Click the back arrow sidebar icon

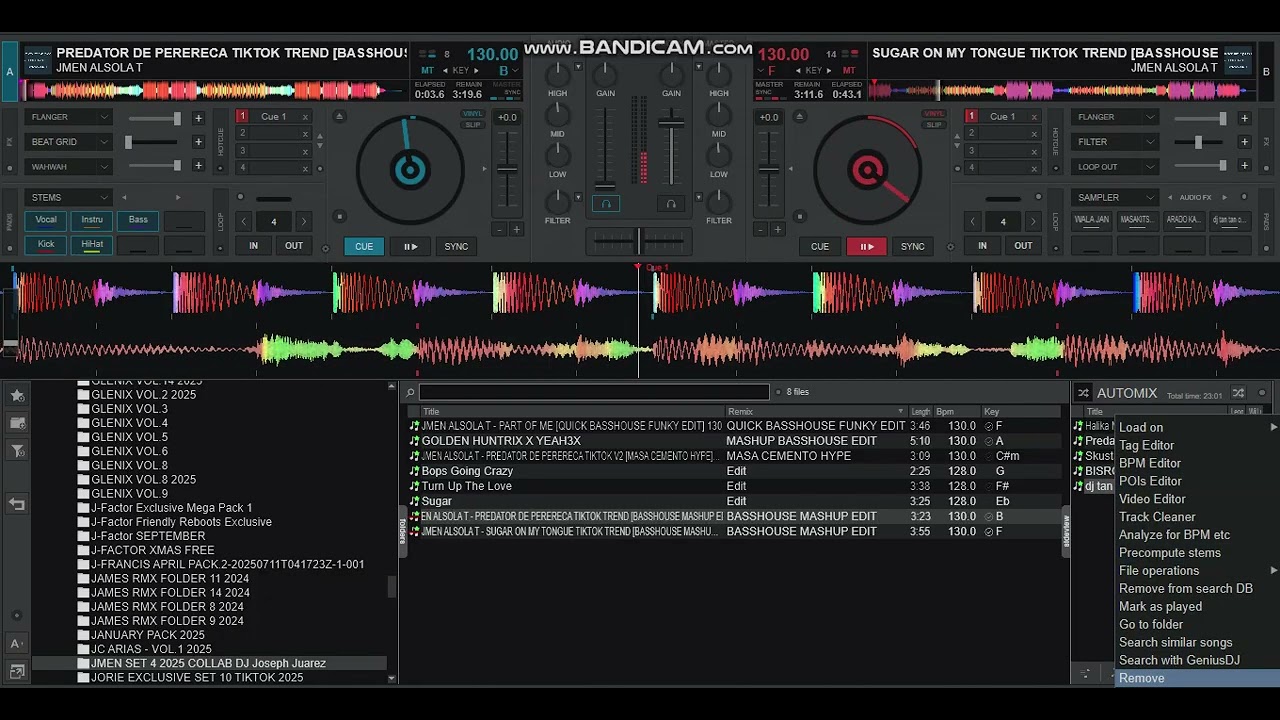pos(17,504)
